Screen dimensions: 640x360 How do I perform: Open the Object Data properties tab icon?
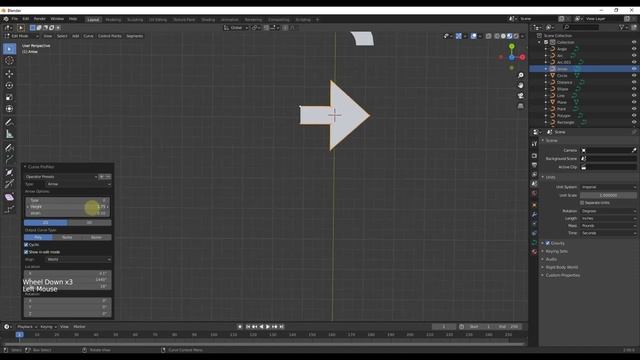tap(534, 243)
